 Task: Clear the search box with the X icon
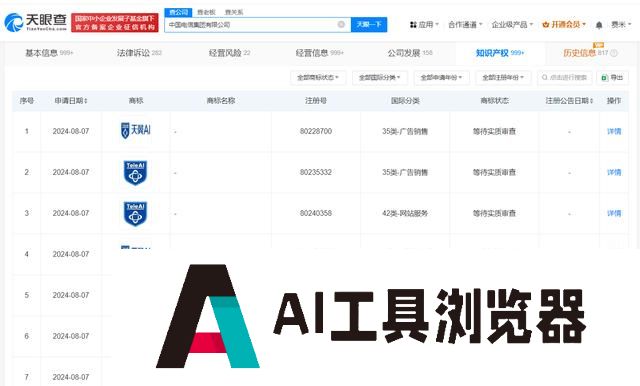[x=341, y=24]
